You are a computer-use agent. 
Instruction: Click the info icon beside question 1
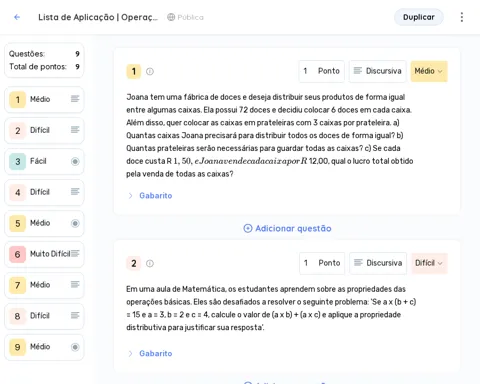150,71
